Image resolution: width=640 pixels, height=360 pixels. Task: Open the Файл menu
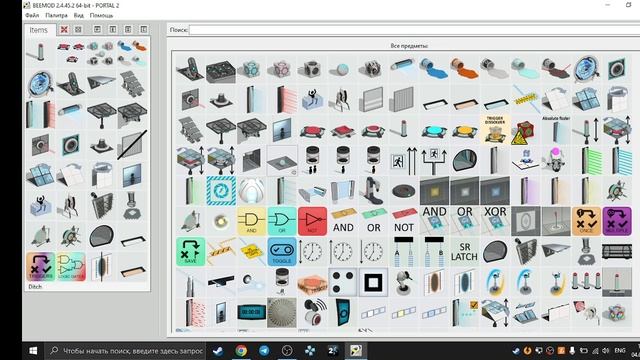click(32, 16)
